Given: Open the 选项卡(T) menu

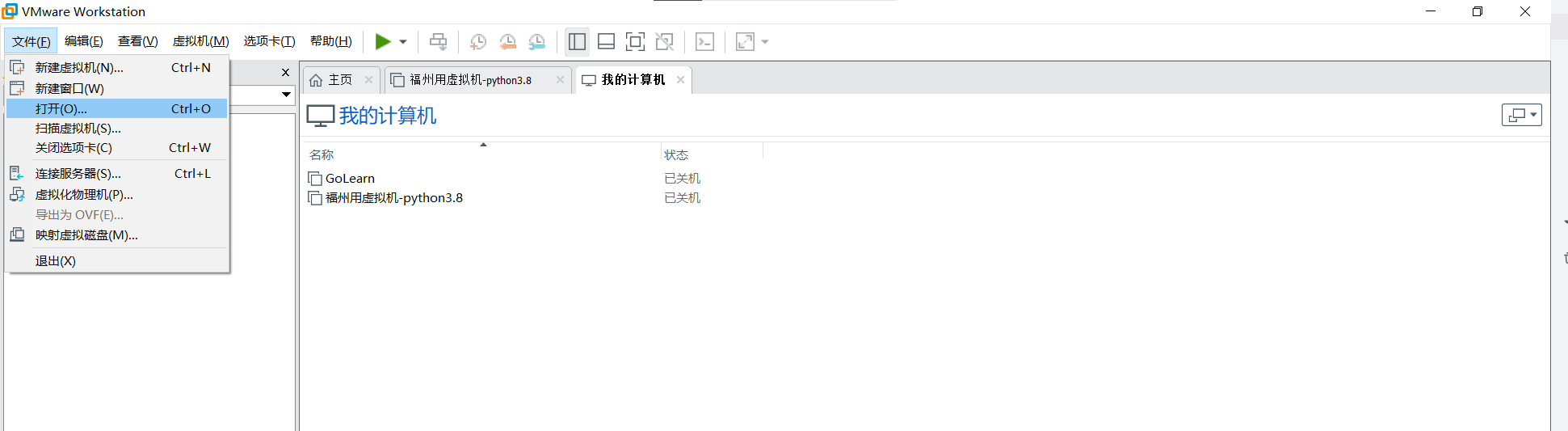Looking at the screenshot, I should tap(270, 41).
